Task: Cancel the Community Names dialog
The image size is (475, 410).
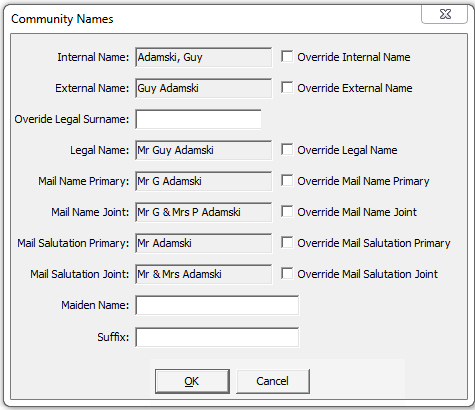Action: pos(273,381)
